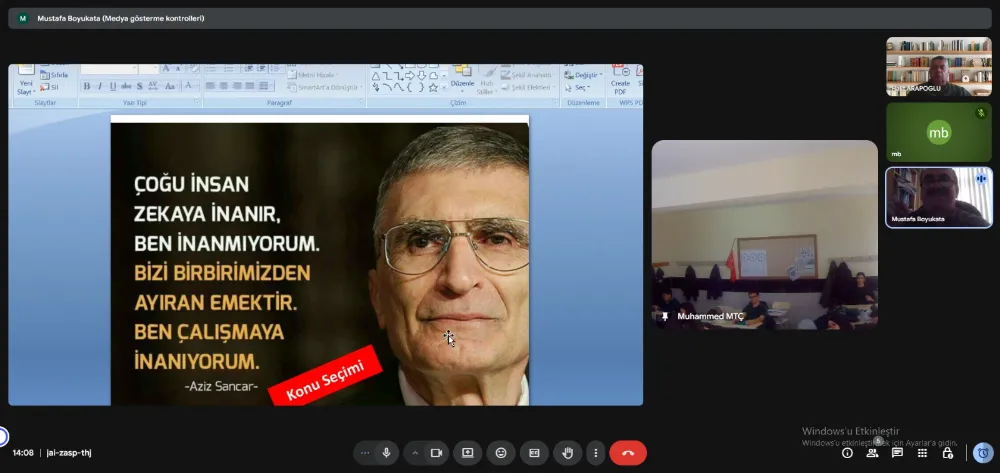This screenshot has width=1000, height=473.
Task: Pick the triangle shape in gallery
Action: [376, 76]
